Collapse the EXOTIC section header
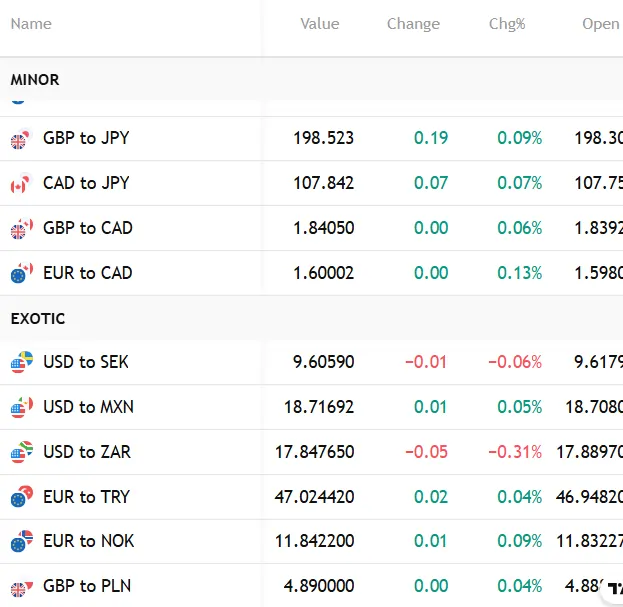623x607 pixels. tap(38, 319)
